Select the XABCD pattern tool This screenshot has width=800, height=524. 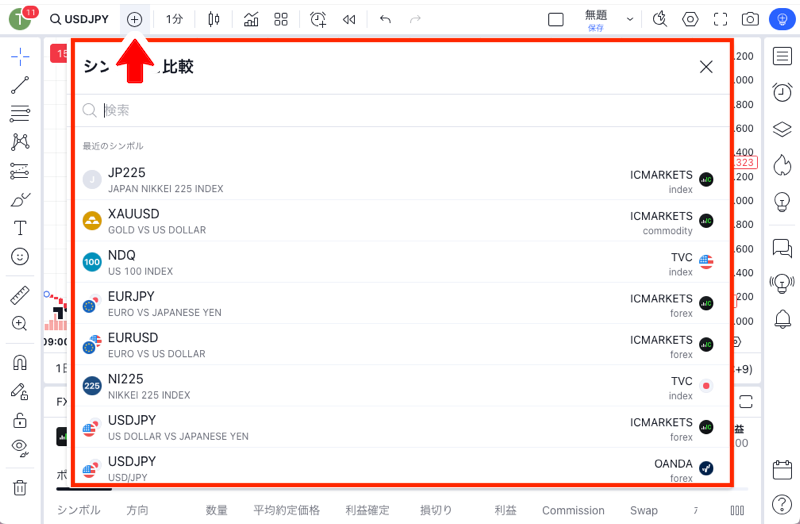[20, 142]
